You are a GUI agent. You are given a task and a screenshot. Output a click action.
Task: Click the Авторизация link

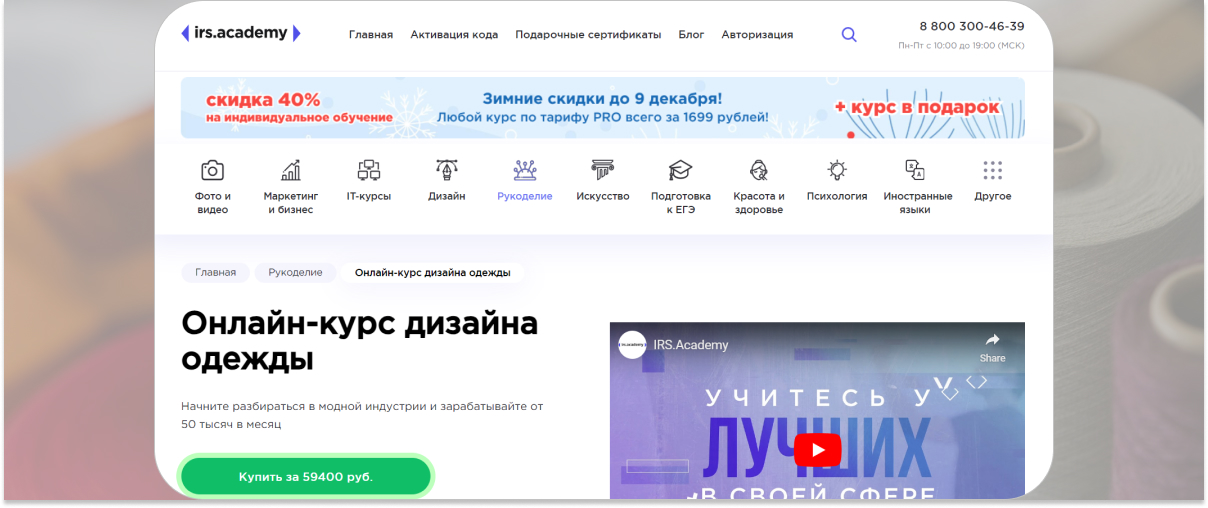click(x=757, y=34)
